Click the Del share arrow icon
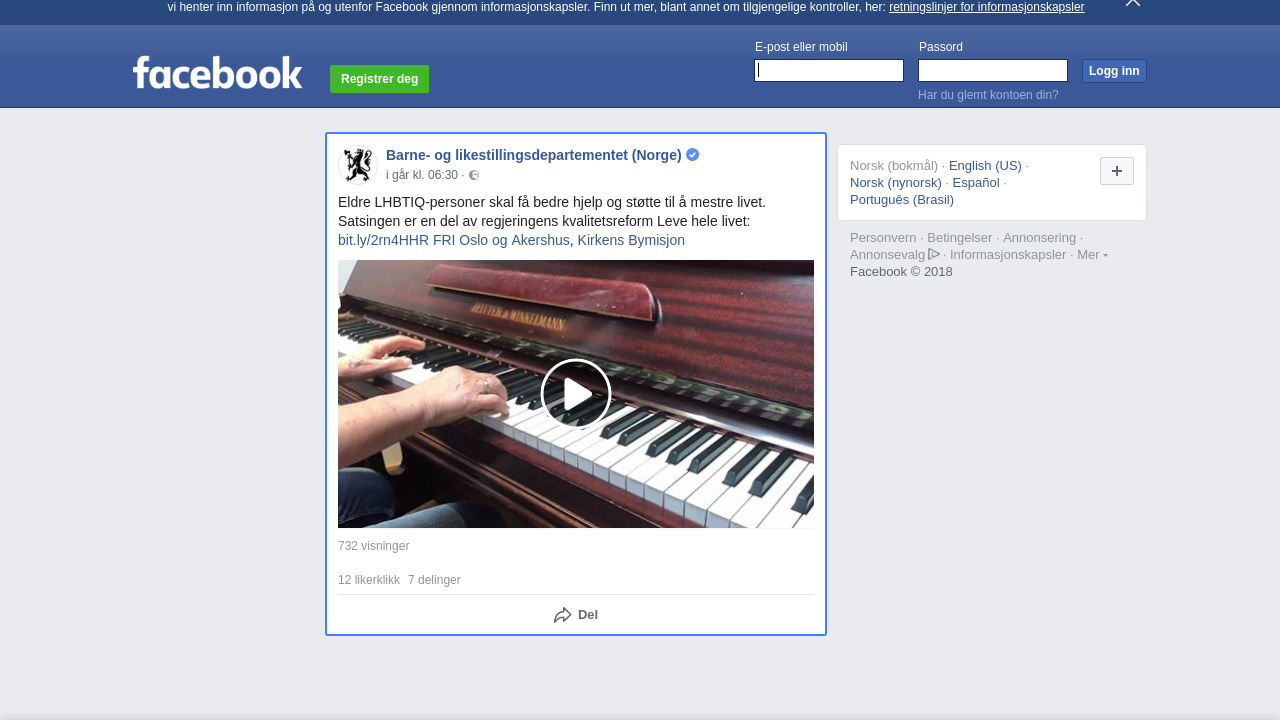This screenshot has width=1280, height=720. [563, 615]
